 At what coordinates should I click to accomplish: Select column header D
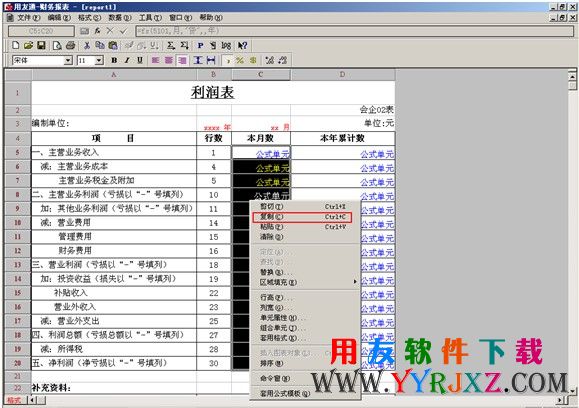(x=343, y=75)
